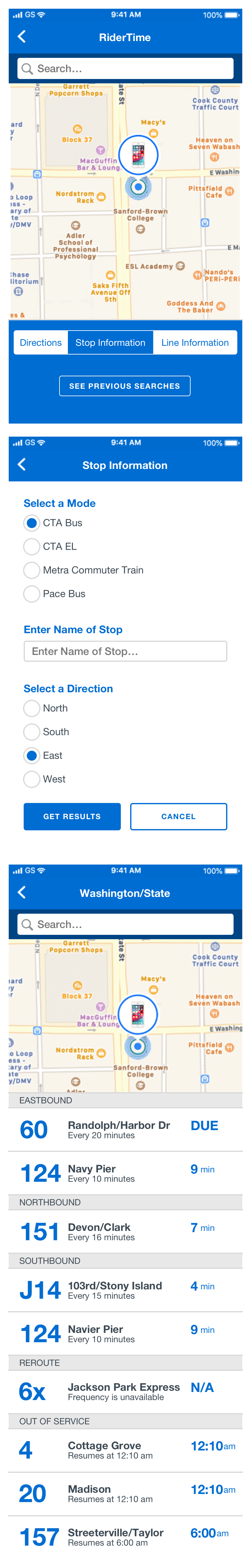Switch to the Directions tab
Screen dimensions: 251x1568
(x=41, y=343)
